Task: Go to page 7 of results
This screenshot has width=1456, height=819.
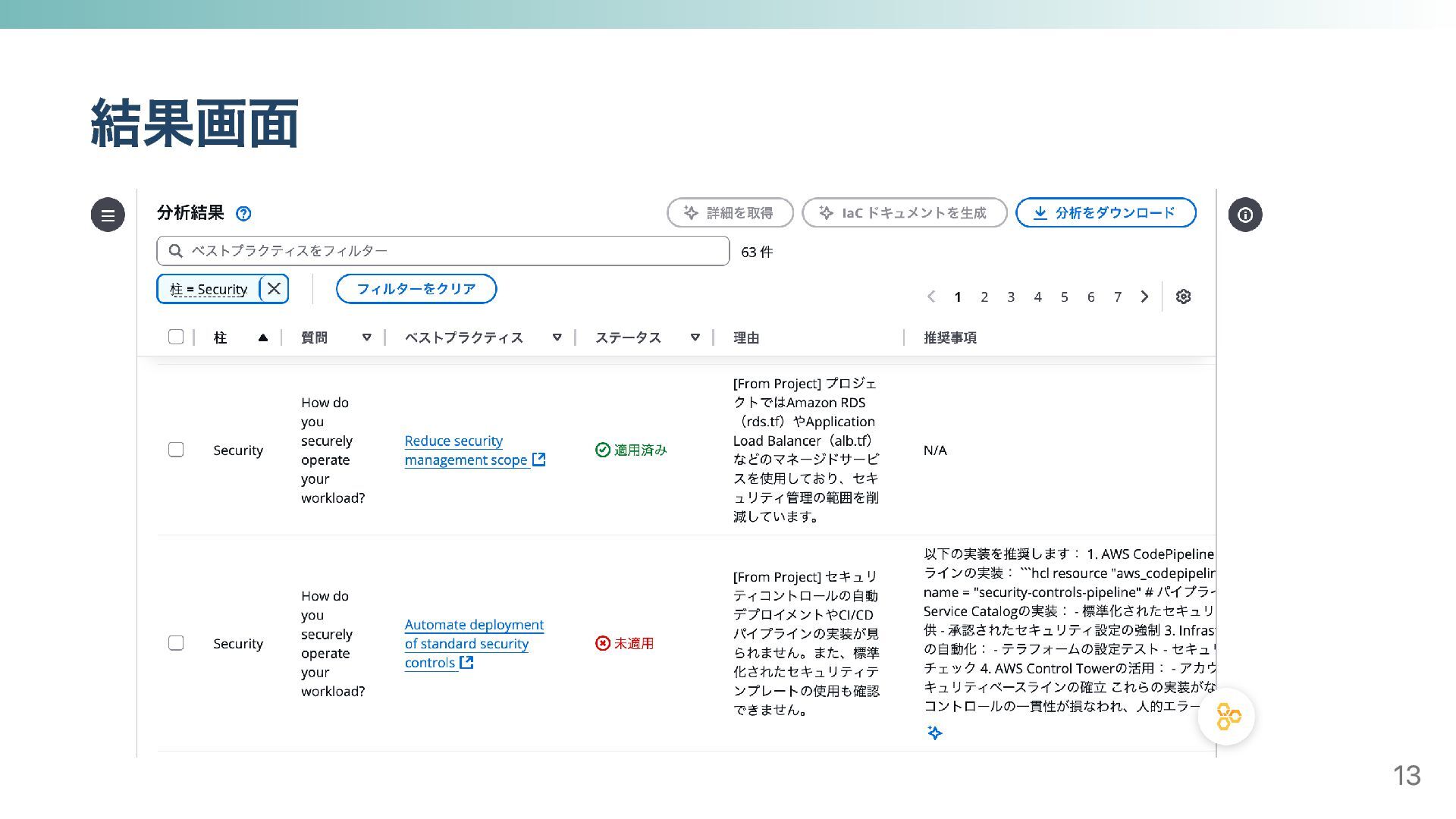Action: pyautogui.click(x=1117, y=297)
